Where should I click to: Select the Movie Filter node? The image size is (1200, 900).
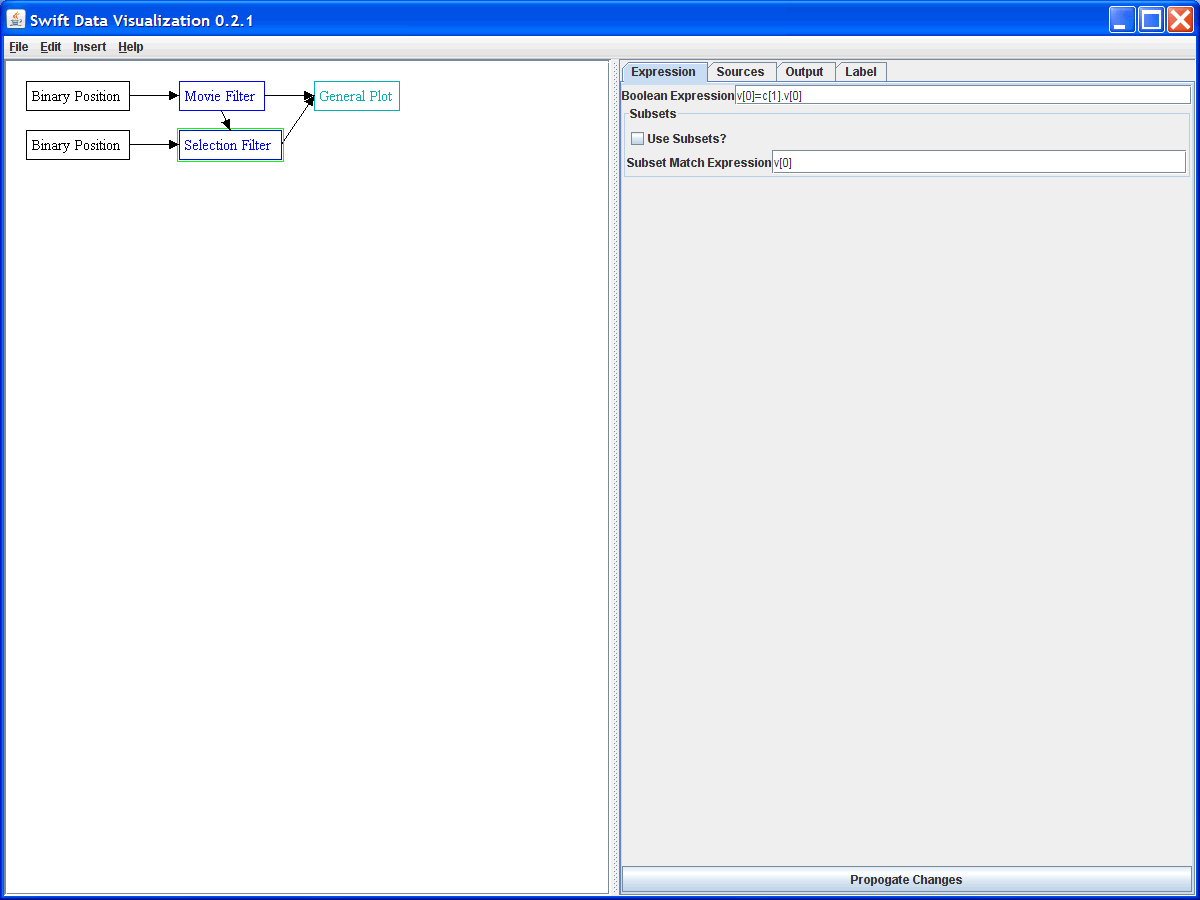point(222,96)
